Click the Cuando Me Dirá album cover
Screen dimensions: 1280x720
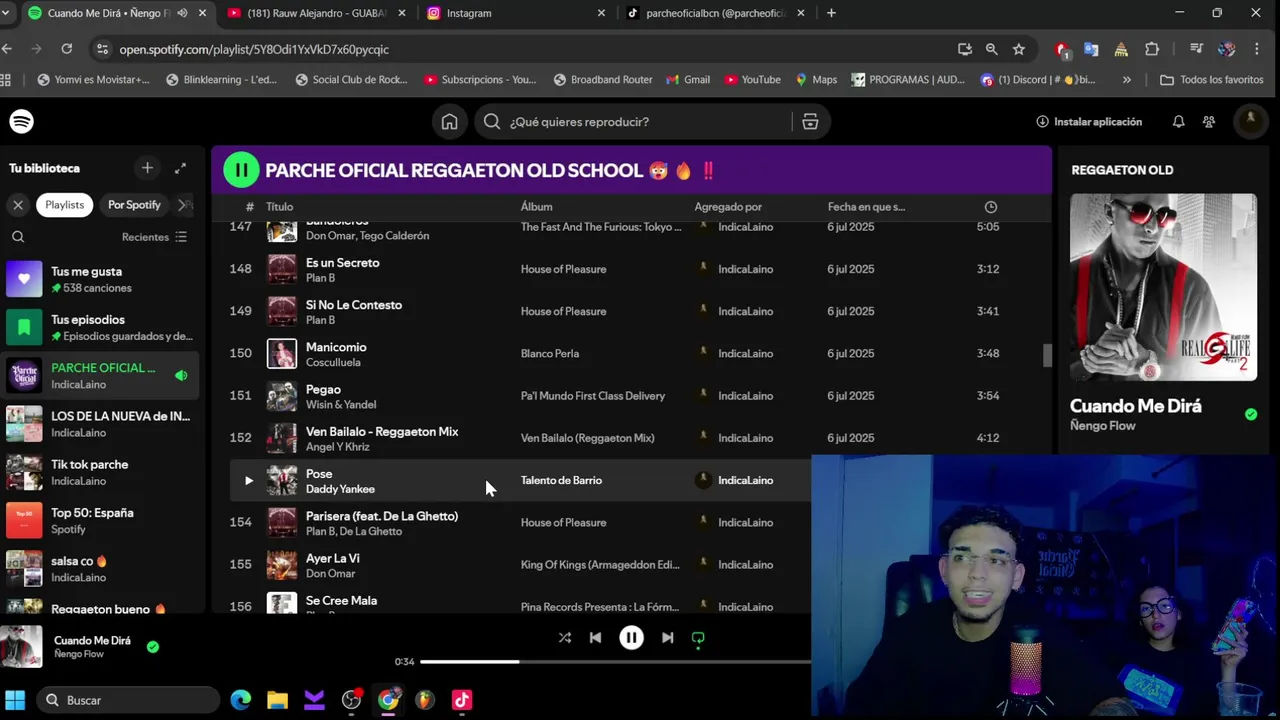[x=1163, y=287]
